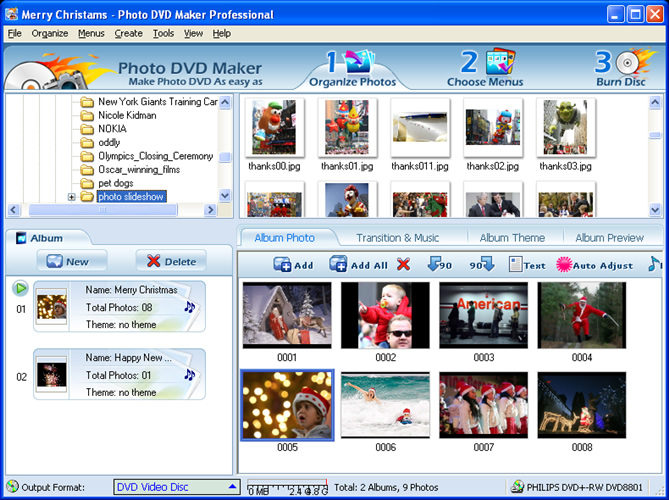The image size is (669, 500).
Task: Select thumbnail thanks02.jpg
Action: [x=493, y=128]
